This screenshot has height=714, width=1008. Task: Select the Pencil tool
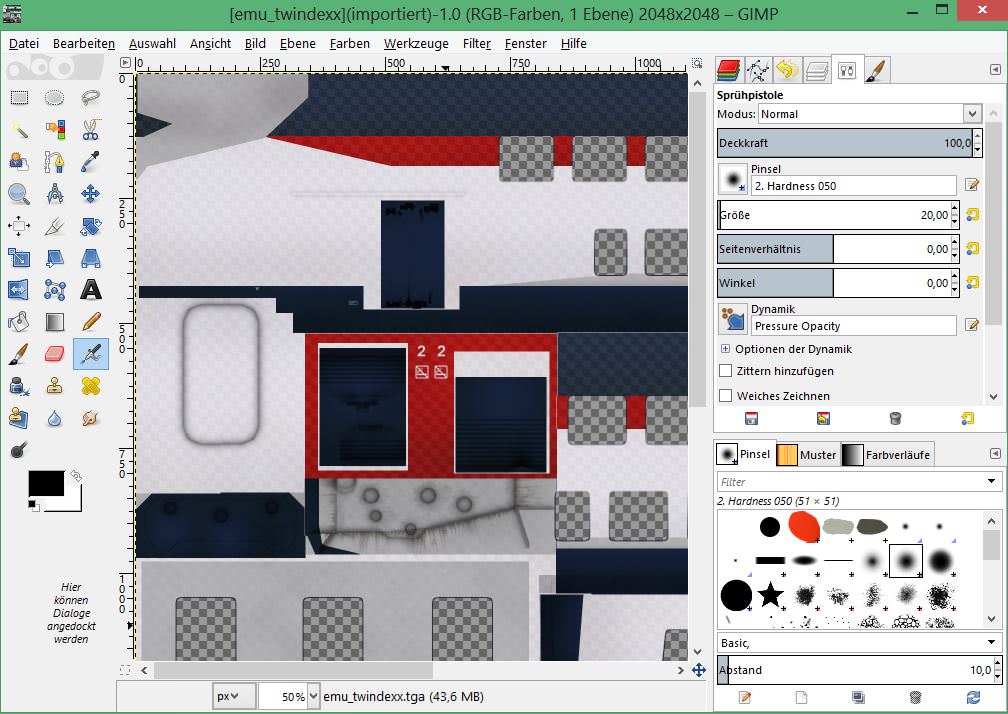pyautogui.click(x=91, y=321)
